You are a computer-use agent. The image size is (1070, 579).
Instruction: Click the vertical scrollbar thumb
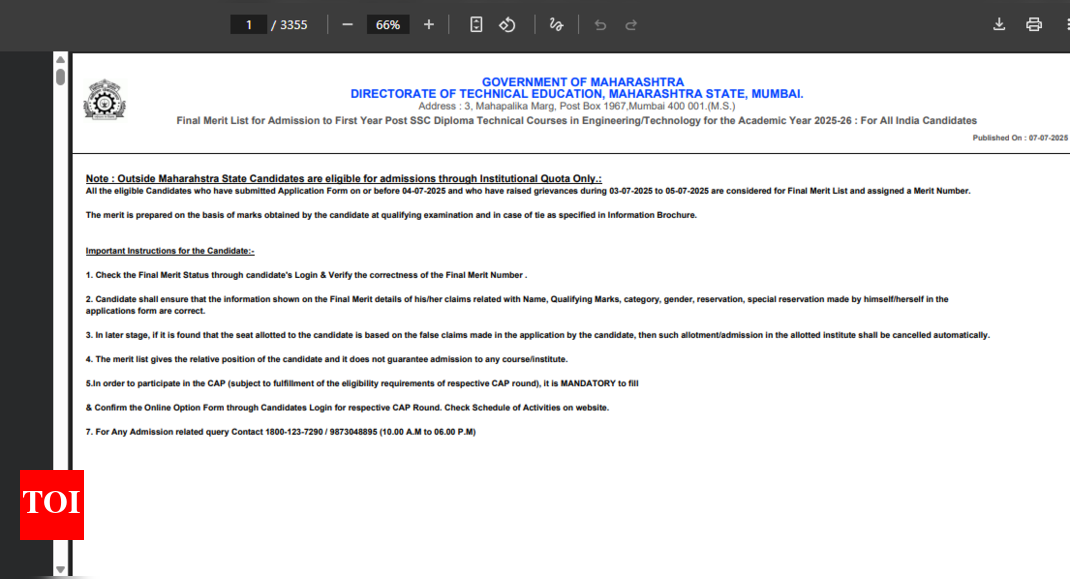[x=60, y=77]
